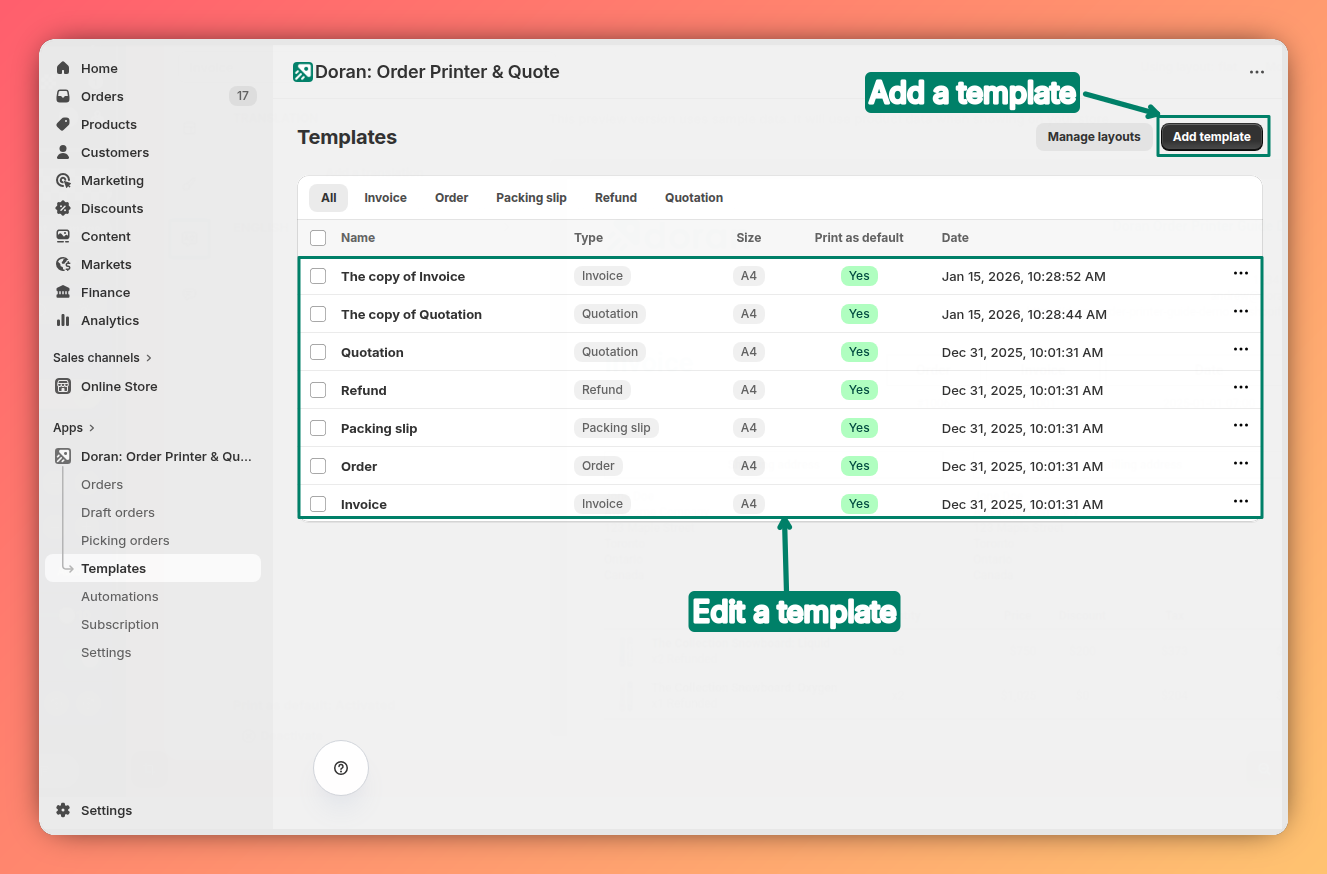This screenshot has width=1327, height=874.
Task: Open actions menu for Invoice row
Action: click(1241, 501)
